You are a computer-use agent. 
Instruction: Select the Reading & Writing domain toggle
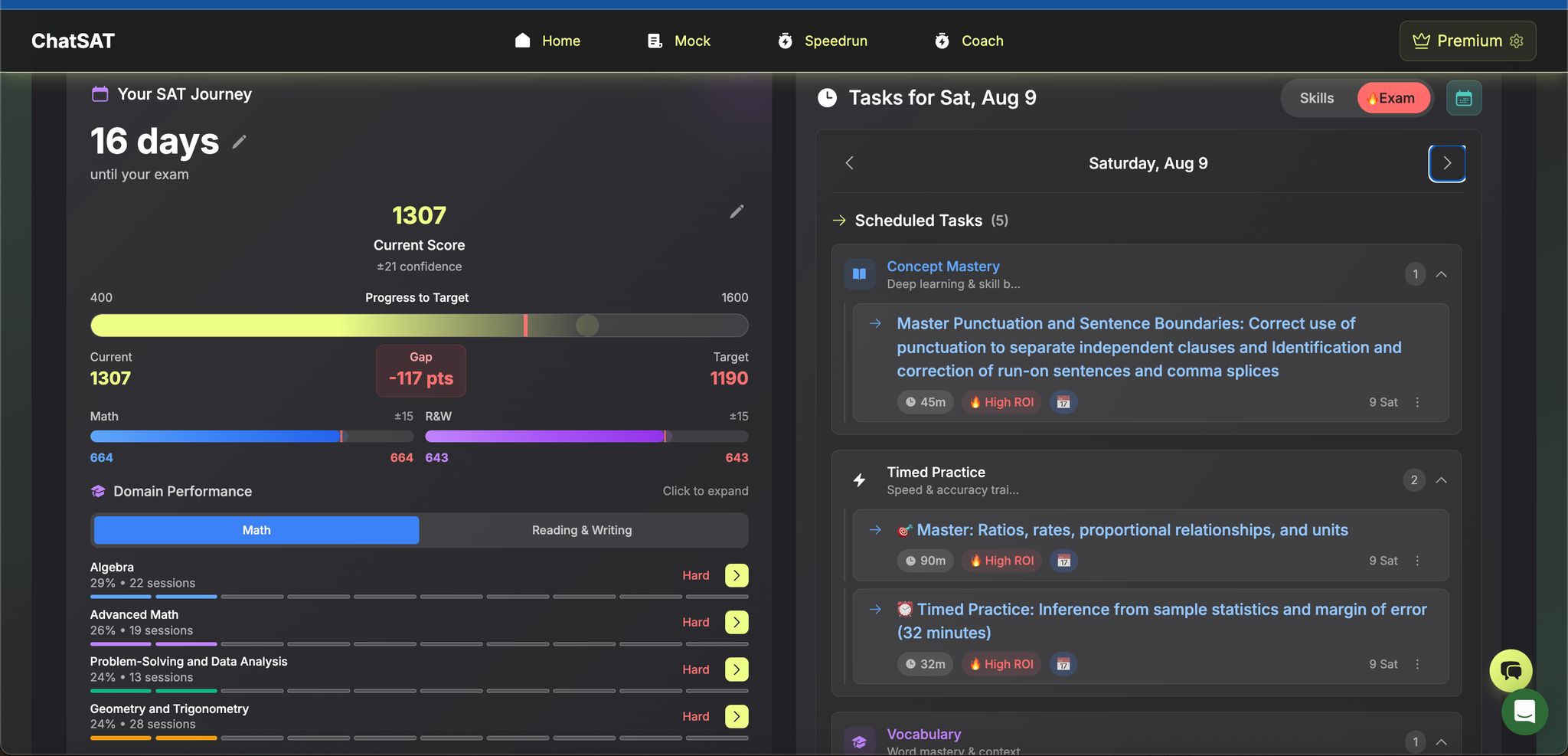(x=582, y=530)
